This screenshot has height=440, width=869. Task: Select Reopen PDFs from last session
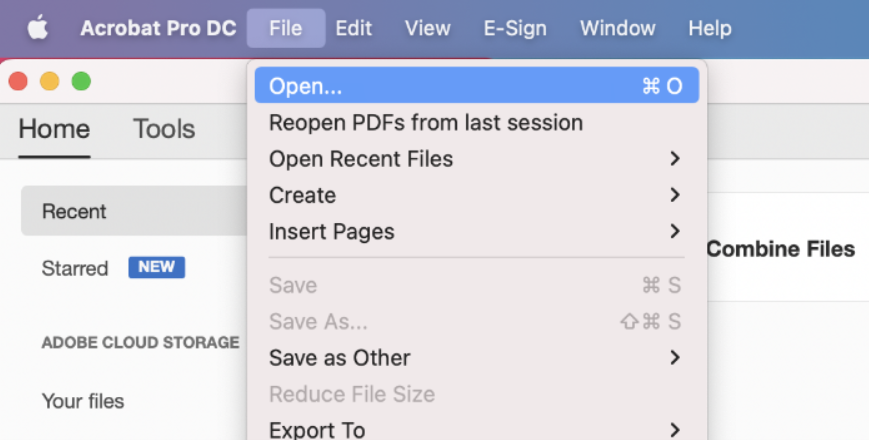tap(425, 123)
